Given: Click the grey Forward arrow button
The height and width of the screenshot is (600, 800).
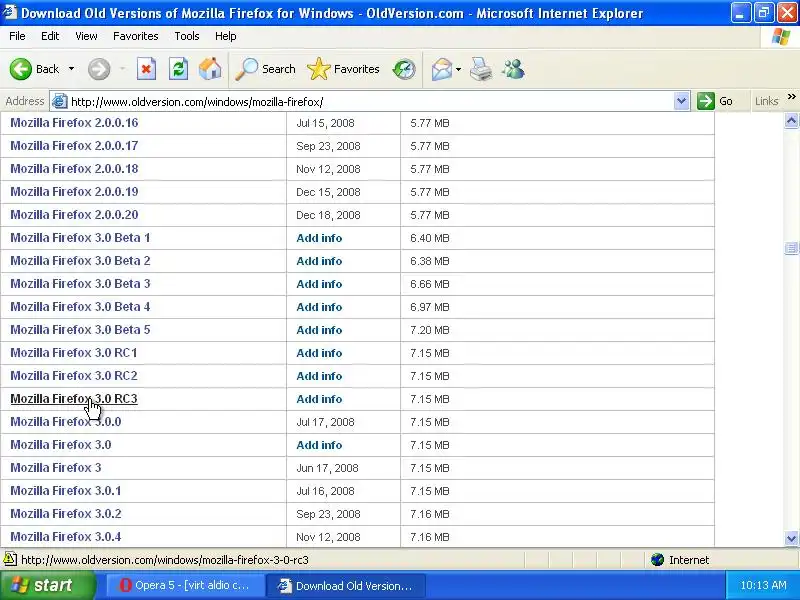Looking at the screenshot, I should [x=99, y=69].
